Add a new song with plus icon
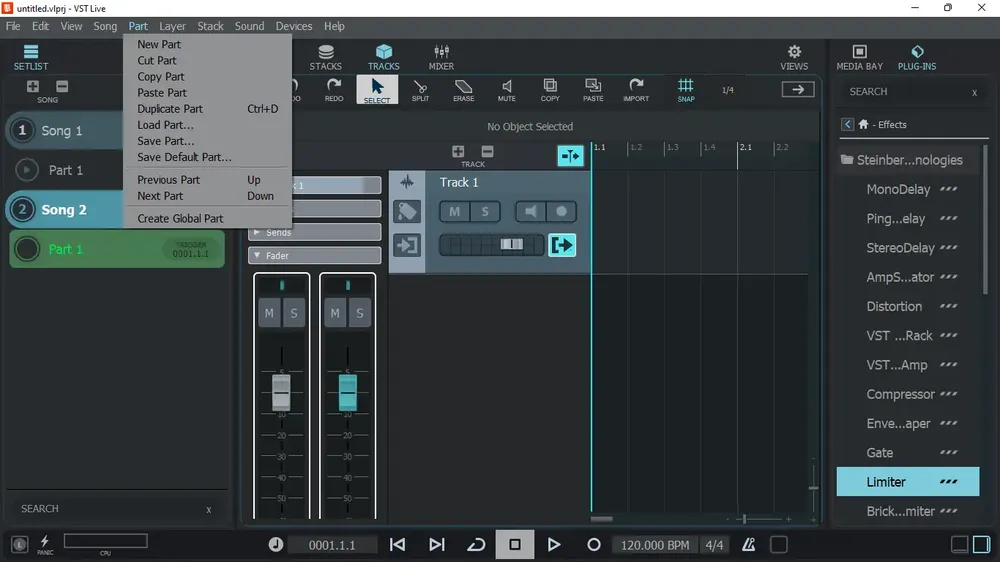Image resolution: width=1000 pixels, height=562 pixels. [x=33, y=86]
